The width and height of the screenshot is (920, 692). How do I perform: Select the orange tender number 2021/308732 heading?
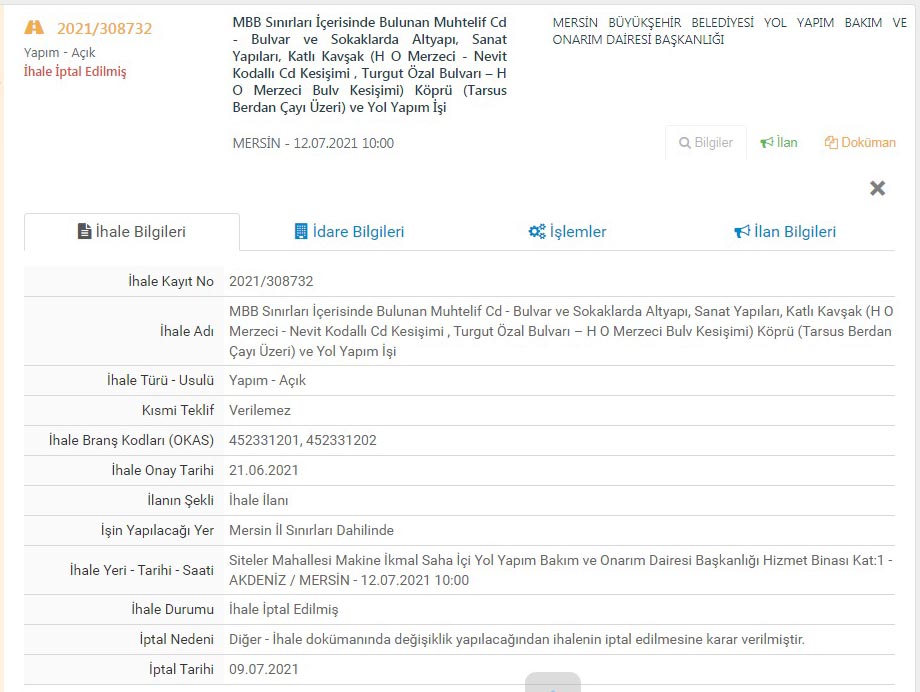[x=104, y=28]
